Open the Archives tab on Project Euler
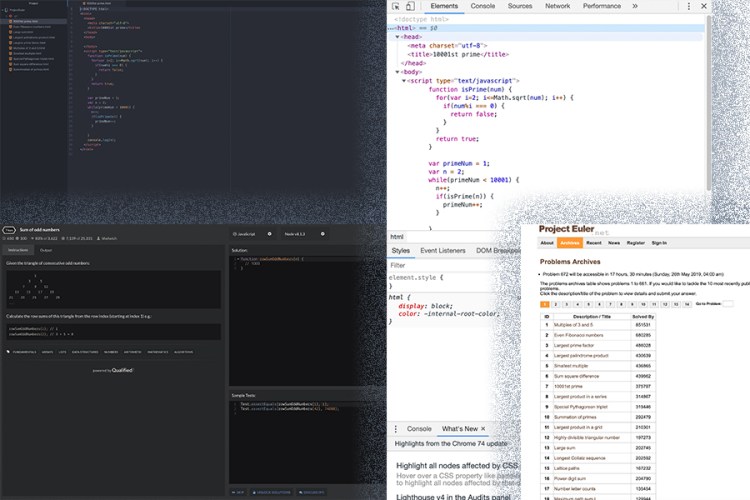This screenshot has height=500, width=750. pos(570,242)
